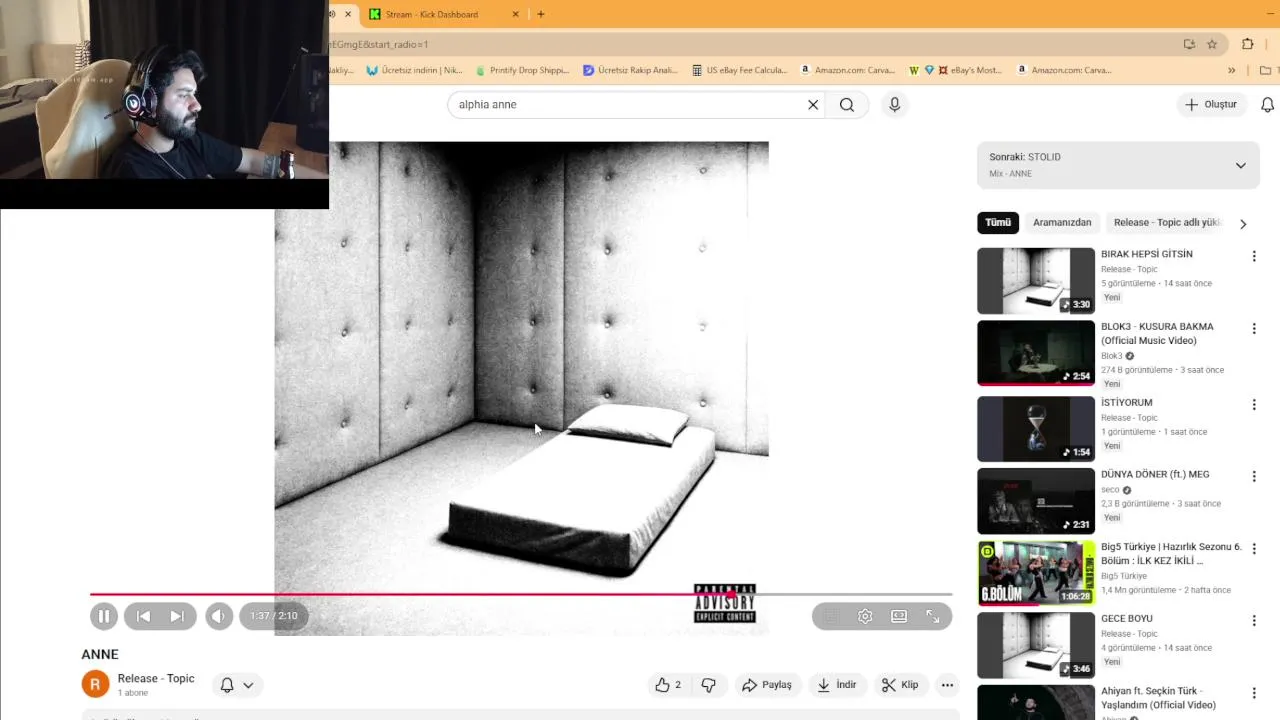Screen dimensions: 1280x720
Task: Share the video via Paylaş button
Action: [767, 685]
